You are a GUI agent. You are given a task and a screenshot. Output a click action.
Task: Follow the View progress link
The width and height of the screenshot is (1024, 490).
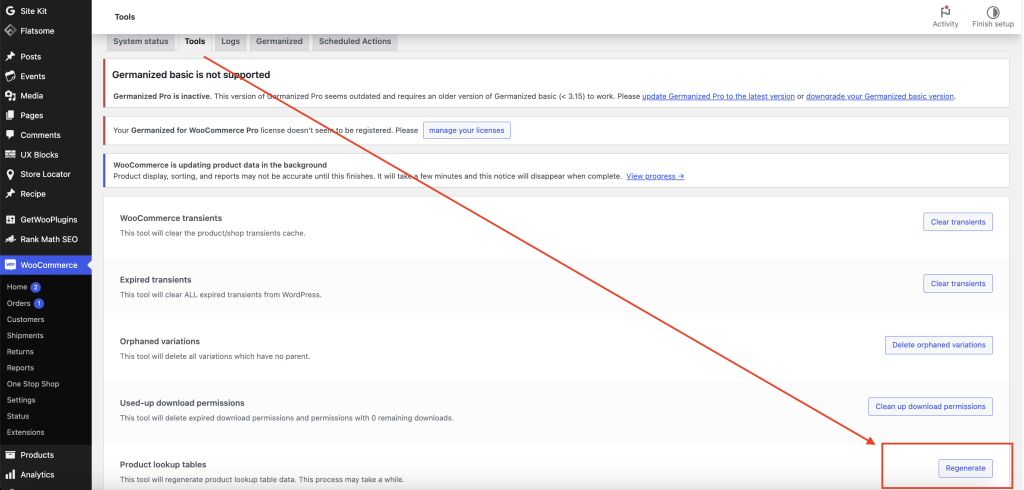tap(655, 176)
